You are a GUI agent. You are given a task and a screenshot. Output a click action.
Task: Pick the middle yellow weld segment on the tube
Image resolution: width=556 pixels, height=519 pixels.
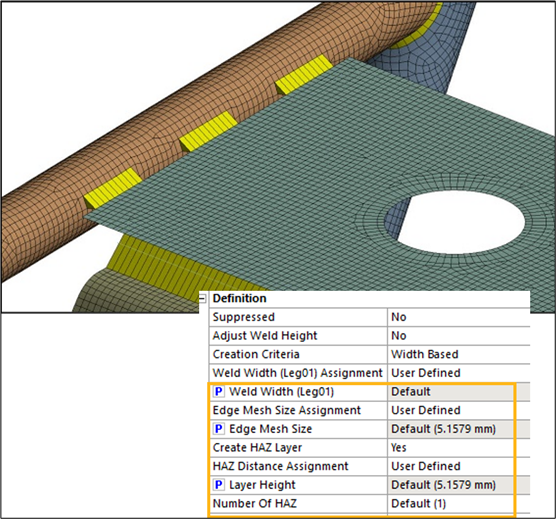click(x=208, y=132)
